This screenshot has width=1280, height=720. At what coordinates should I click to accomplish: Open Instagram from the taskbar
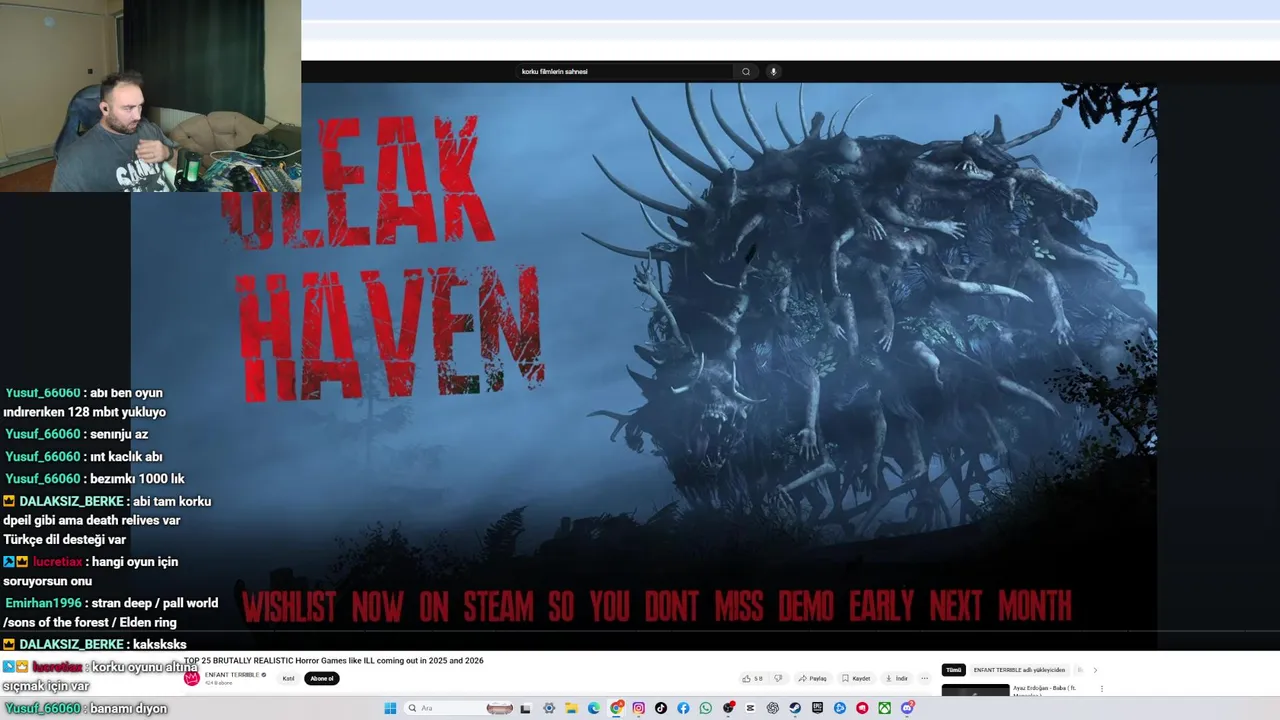(639, 708)
